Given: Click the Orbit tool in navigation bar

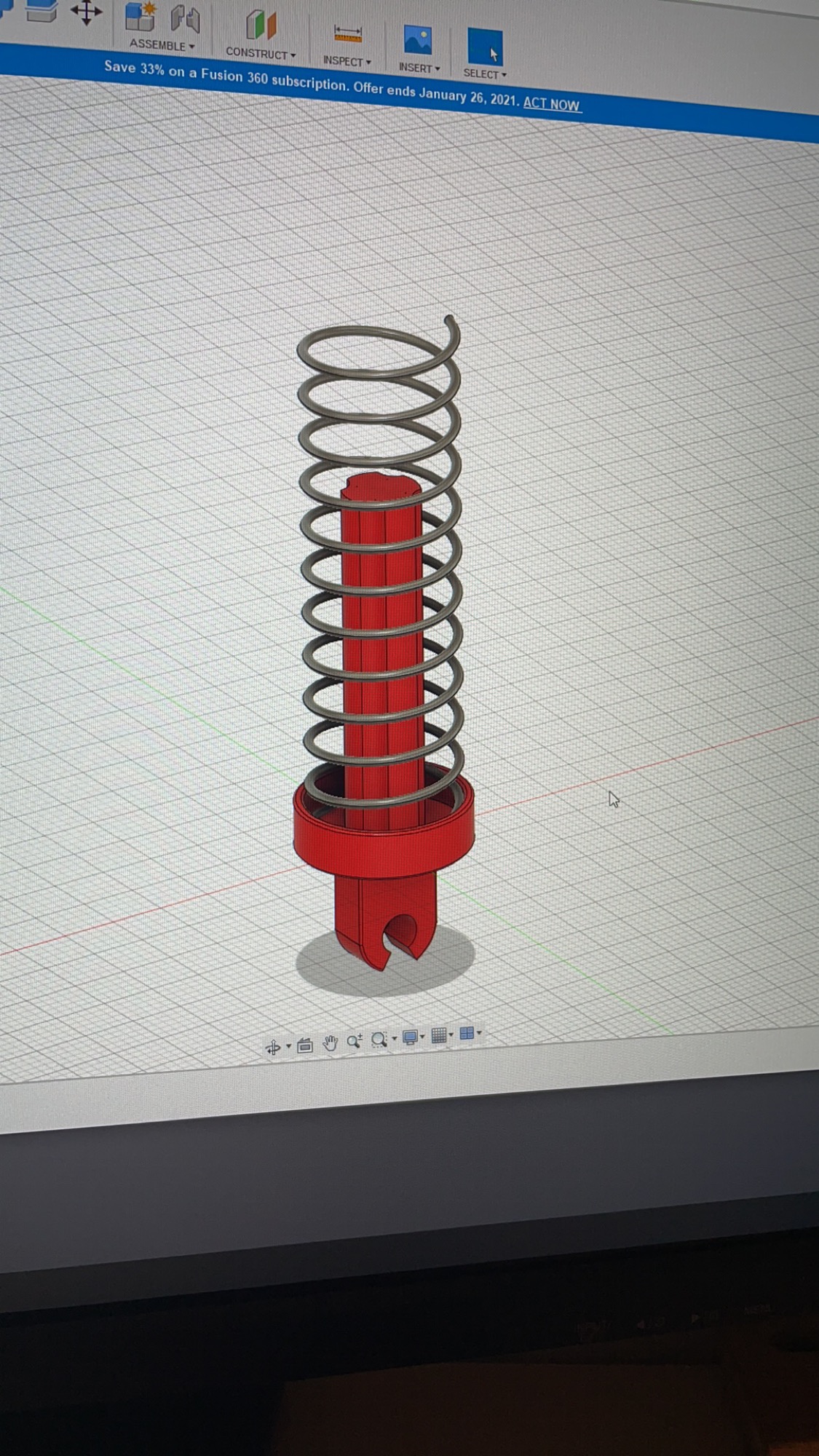Looking at the screenshot, I should [x=273, y=1048].
